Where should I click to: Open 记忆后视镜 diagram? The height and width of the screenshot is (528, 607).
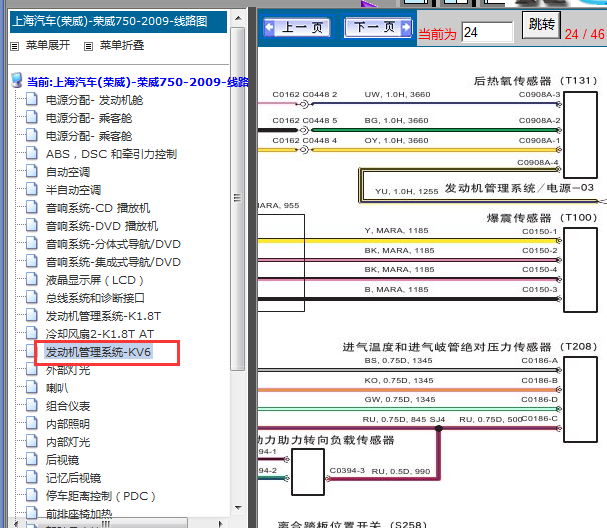click(x=73, y=478)
